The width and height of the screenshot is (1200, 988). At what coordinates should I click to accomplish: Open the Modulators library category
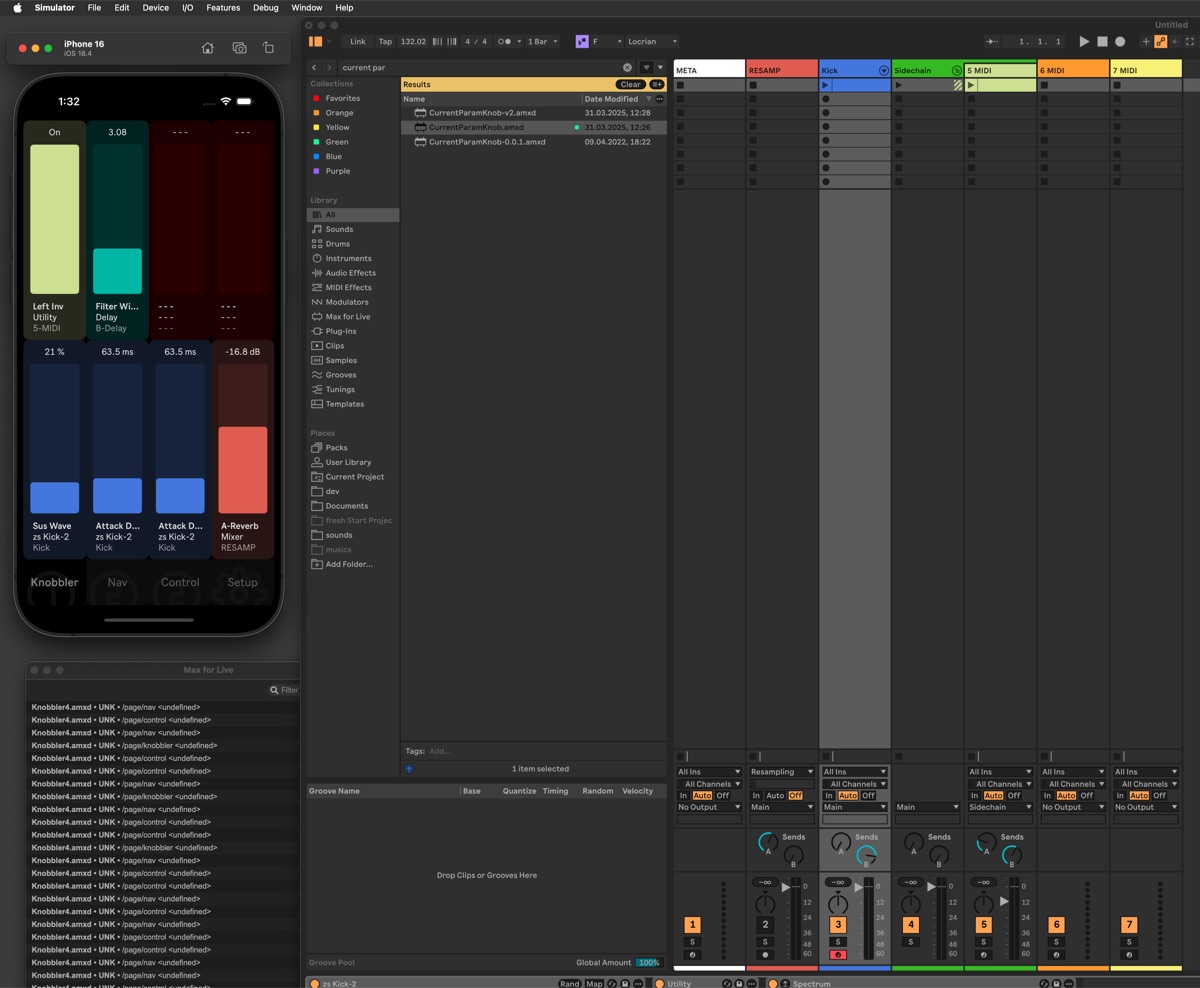pos(347,302)
